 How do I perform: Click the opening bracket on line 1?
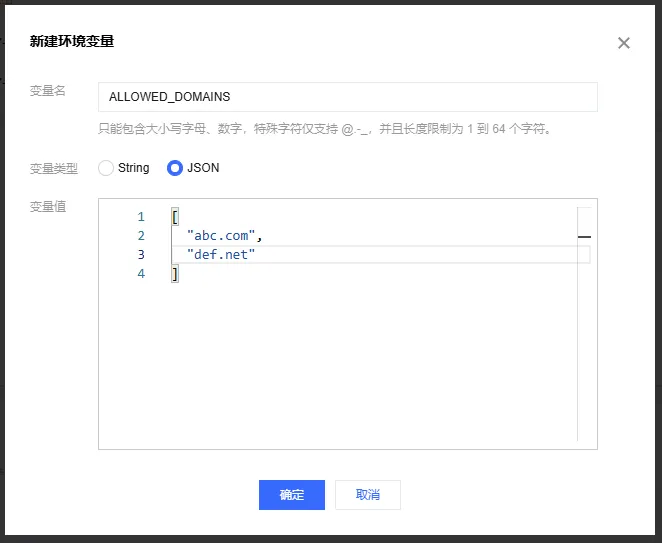click(175, 217)
